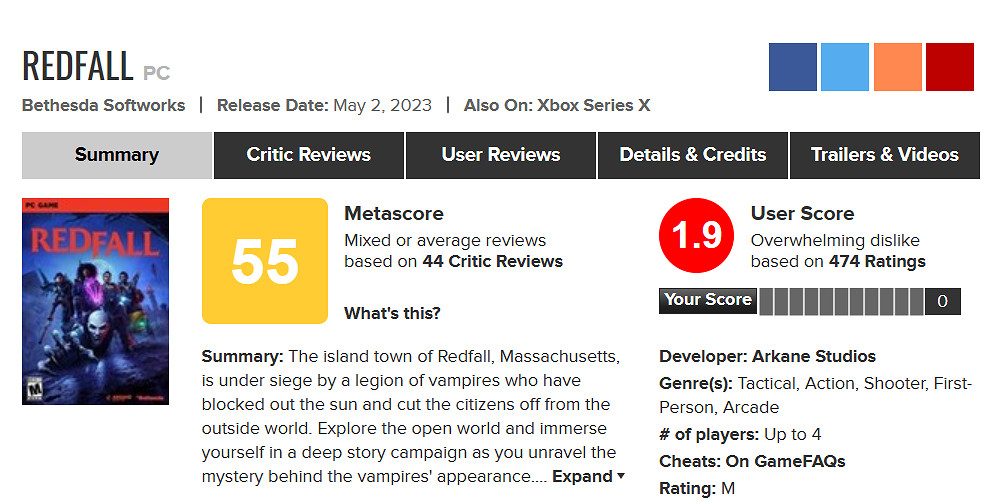Click the orange share square
This screenshot has width=992, height=502.
[x=897, y=67]
